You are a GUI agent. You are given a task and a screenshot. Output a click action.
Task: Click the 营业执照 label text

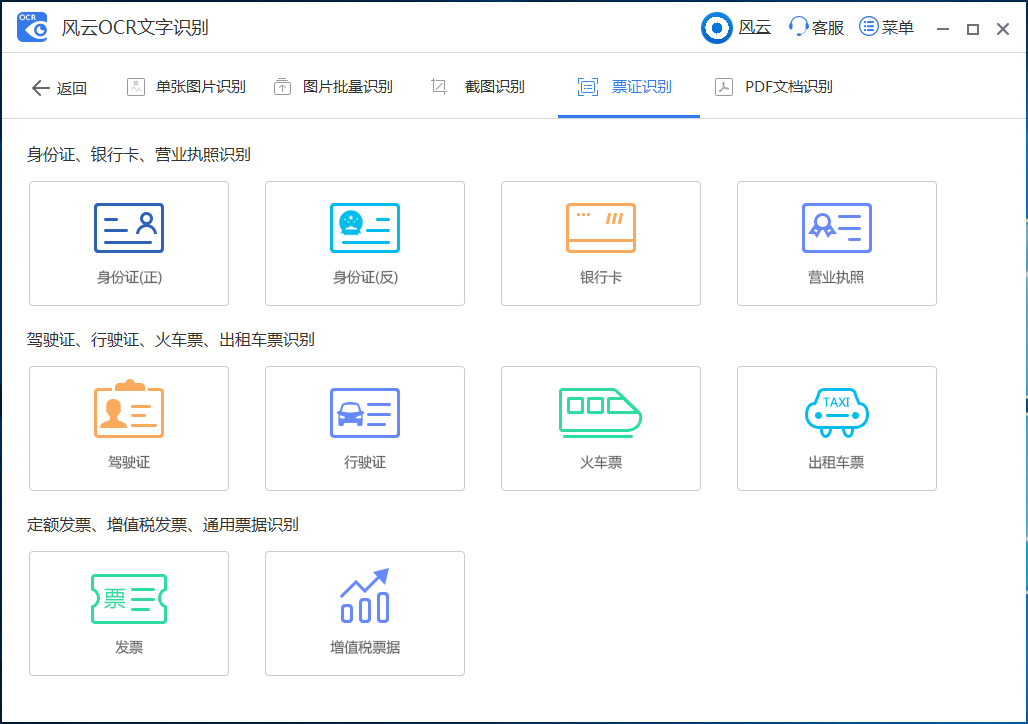(837, 277)
